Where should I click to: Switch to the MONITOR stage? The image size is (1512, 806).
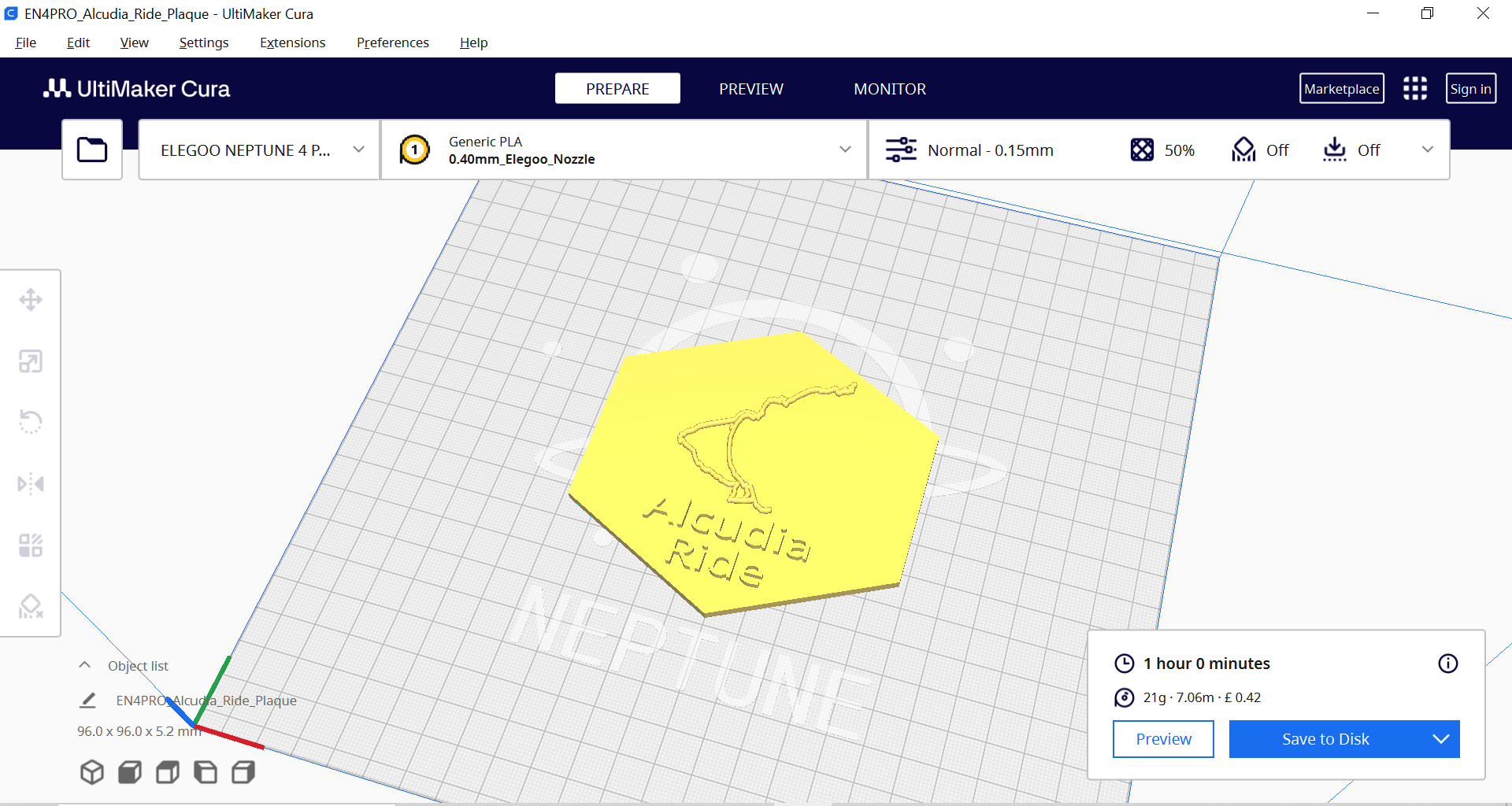pos(890,88)
